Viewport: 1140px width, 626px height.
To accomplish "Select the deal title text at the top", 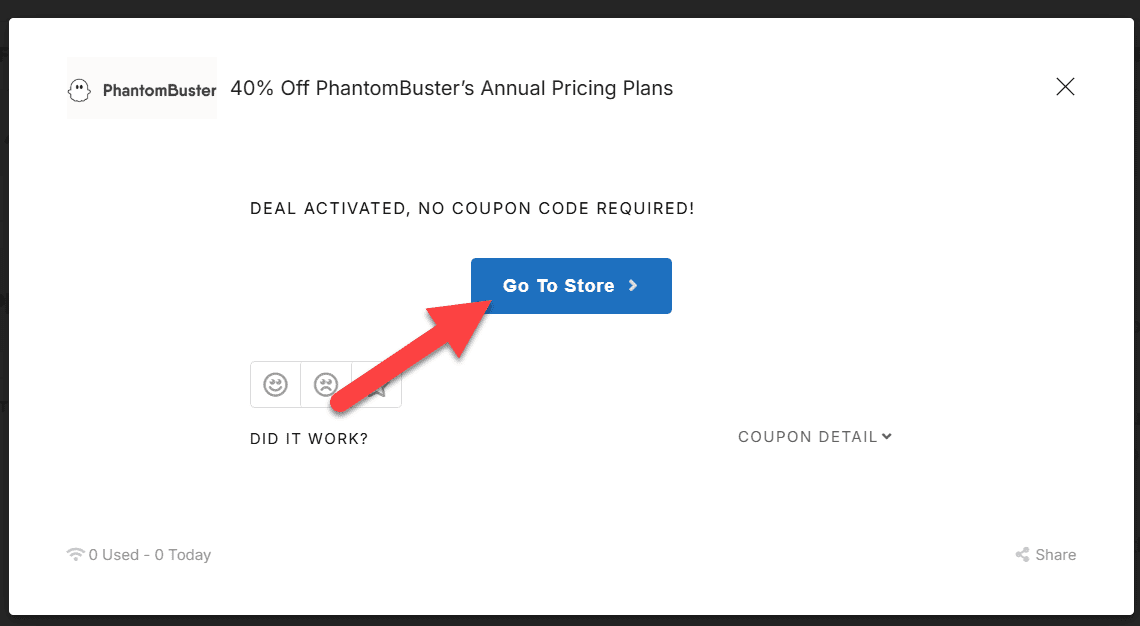I will pyautogui.click(x=451, y=88).
